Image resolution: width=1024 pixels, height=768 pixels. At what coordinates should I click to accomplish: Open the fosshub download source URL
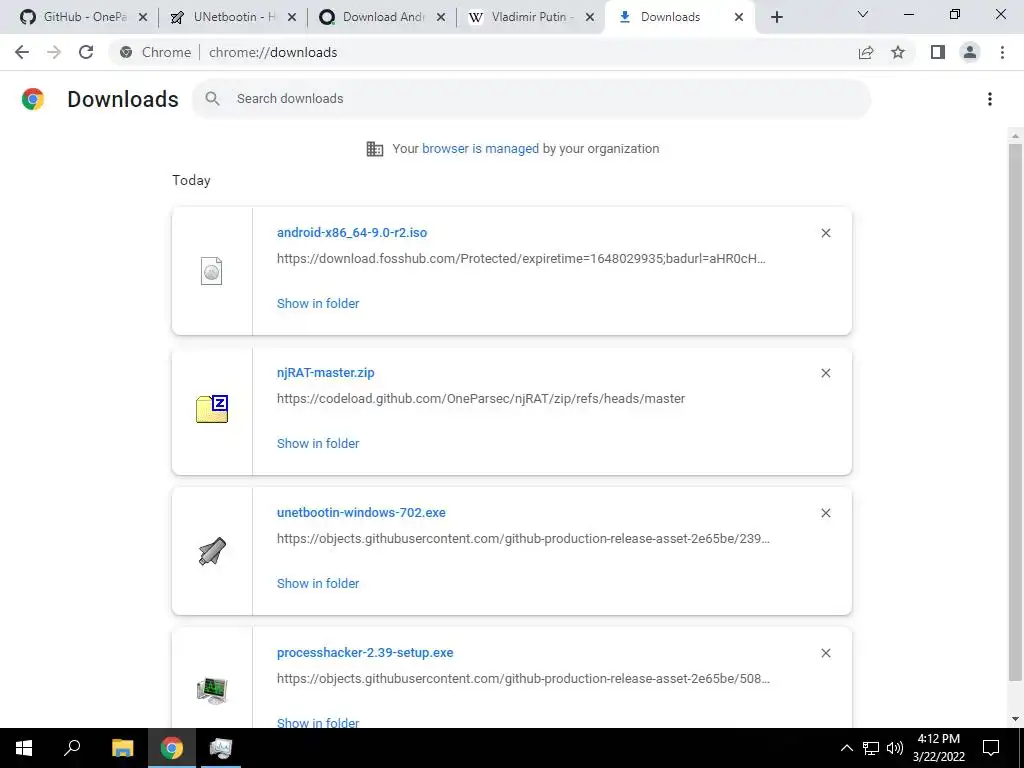click(x=520, y=258)
